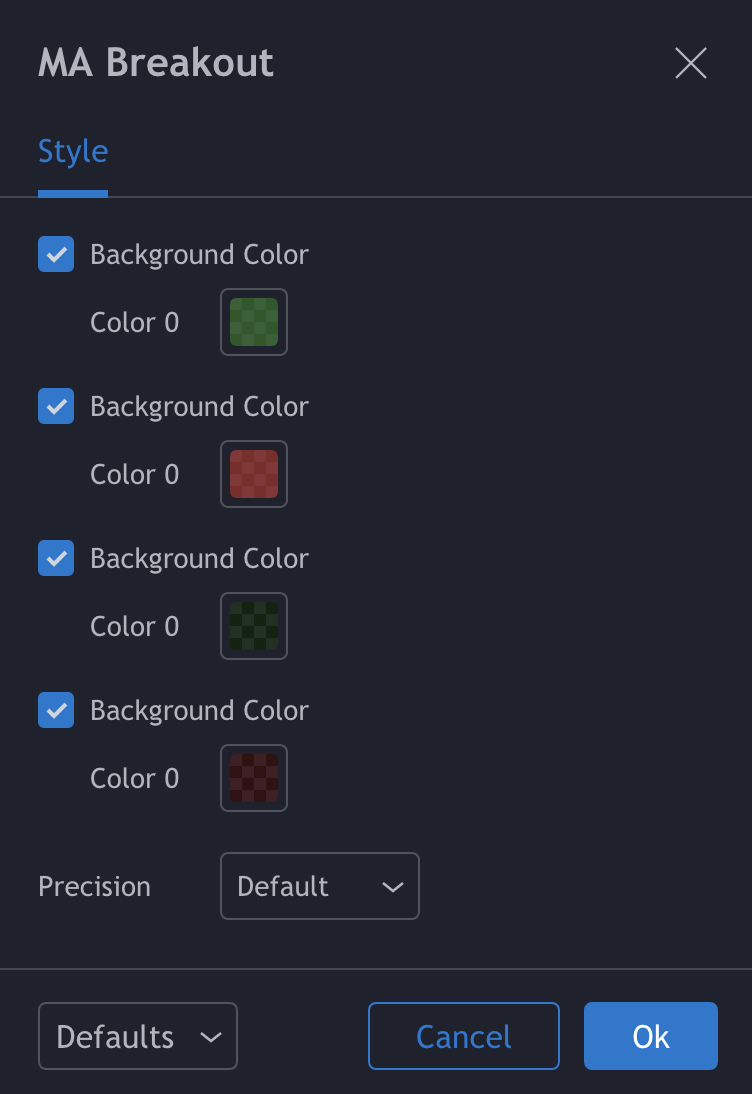Expand the Precision dropdown set to Default
The image size is (752, 1094).
(x=320, y=886)
